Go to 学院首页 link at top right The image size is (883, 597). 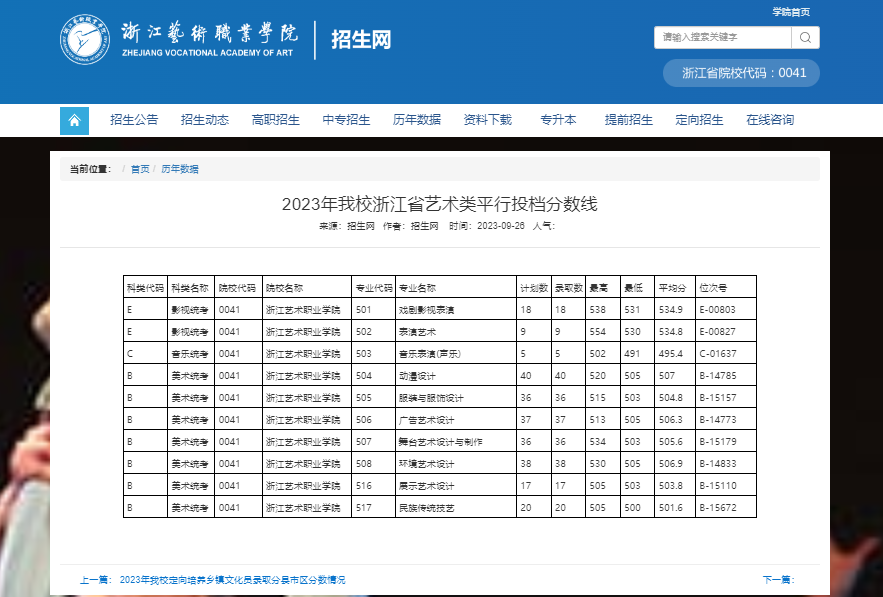(x=791, y=12)
